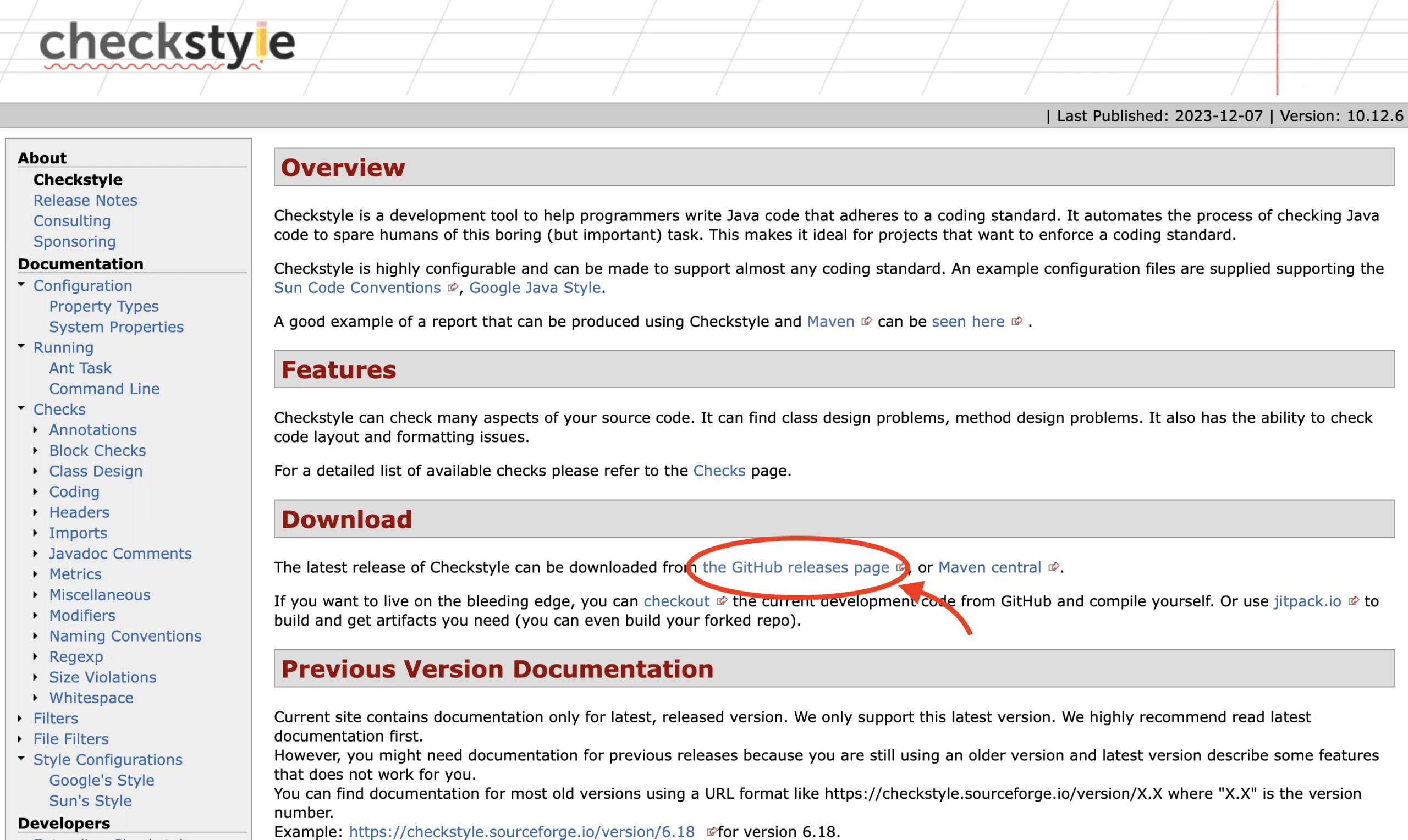This screenshot has height=840, width=1408.
Task: Open Release Notes in sidebar
Action: pyautogui.click(x=85, y=200)
